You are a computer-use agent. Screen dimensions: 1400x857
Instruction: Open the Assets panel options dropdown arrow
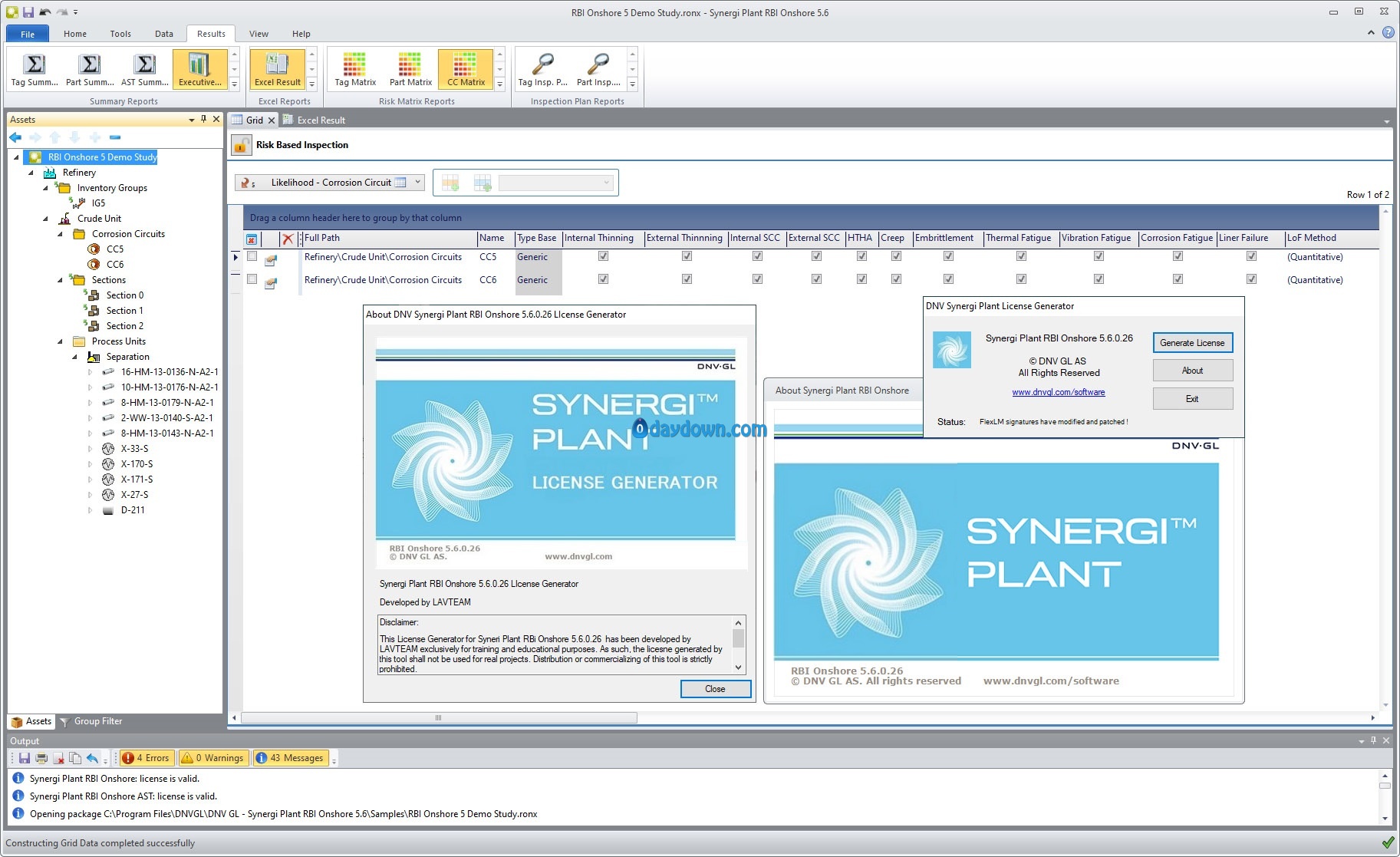tap(191, 120)
